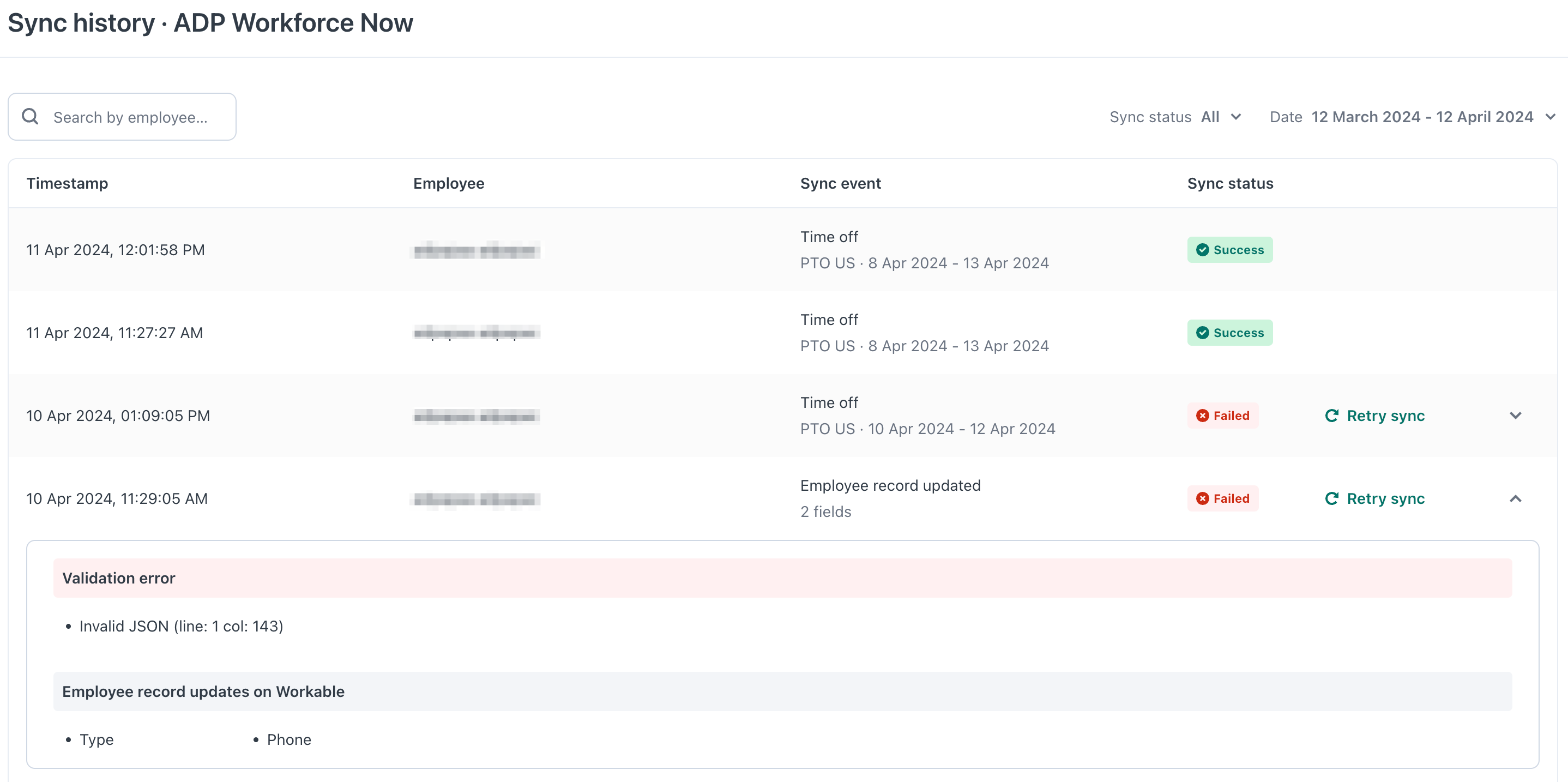Expand the 10 Apr 01:09:05 PM row
The image size is (1568, 782).
pyautogui.click(x=1516, y=416)
